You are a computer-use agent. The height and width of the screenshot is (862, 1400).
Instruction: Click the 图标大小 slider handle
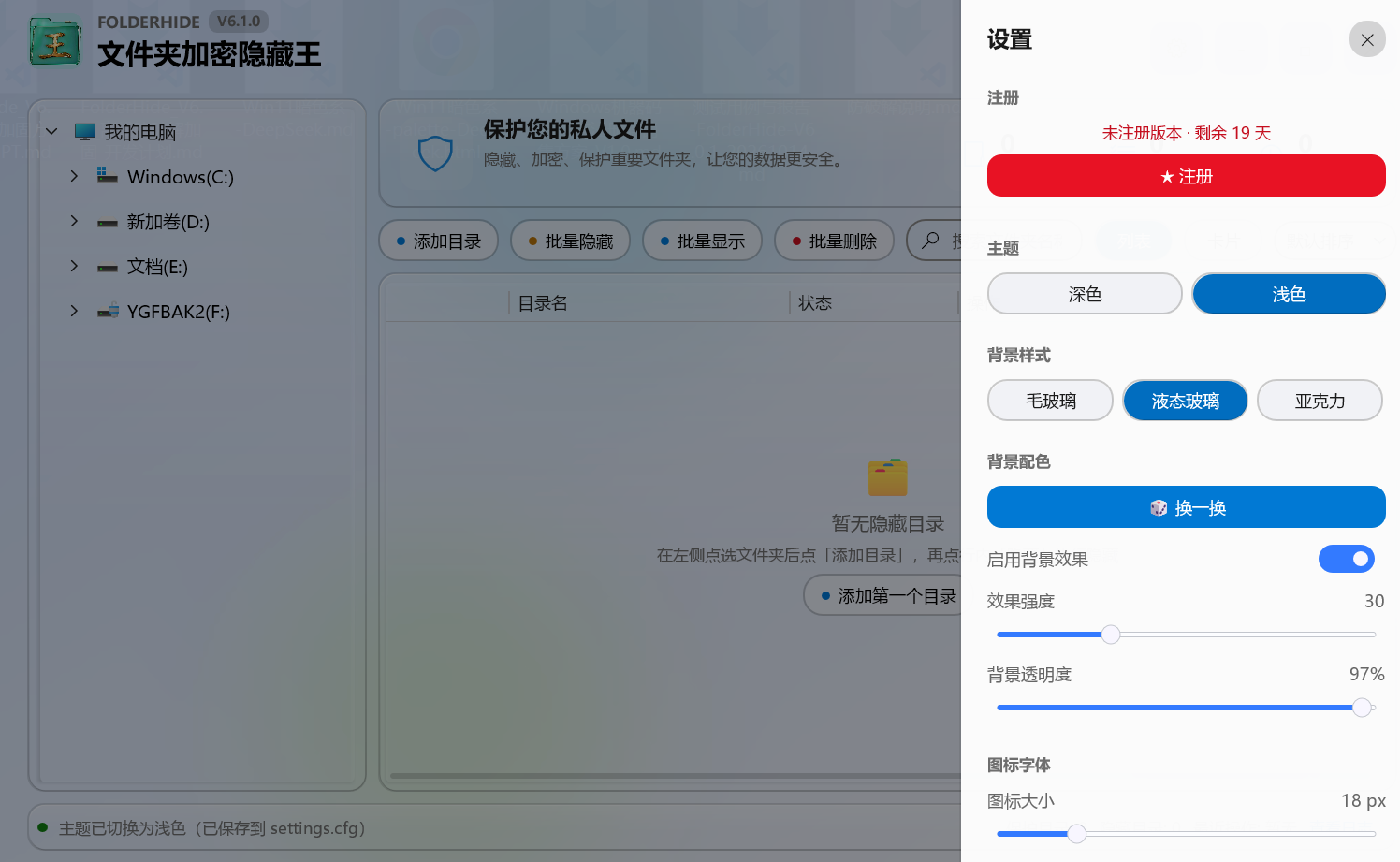pyautogui.click(x=1077, y=833)
